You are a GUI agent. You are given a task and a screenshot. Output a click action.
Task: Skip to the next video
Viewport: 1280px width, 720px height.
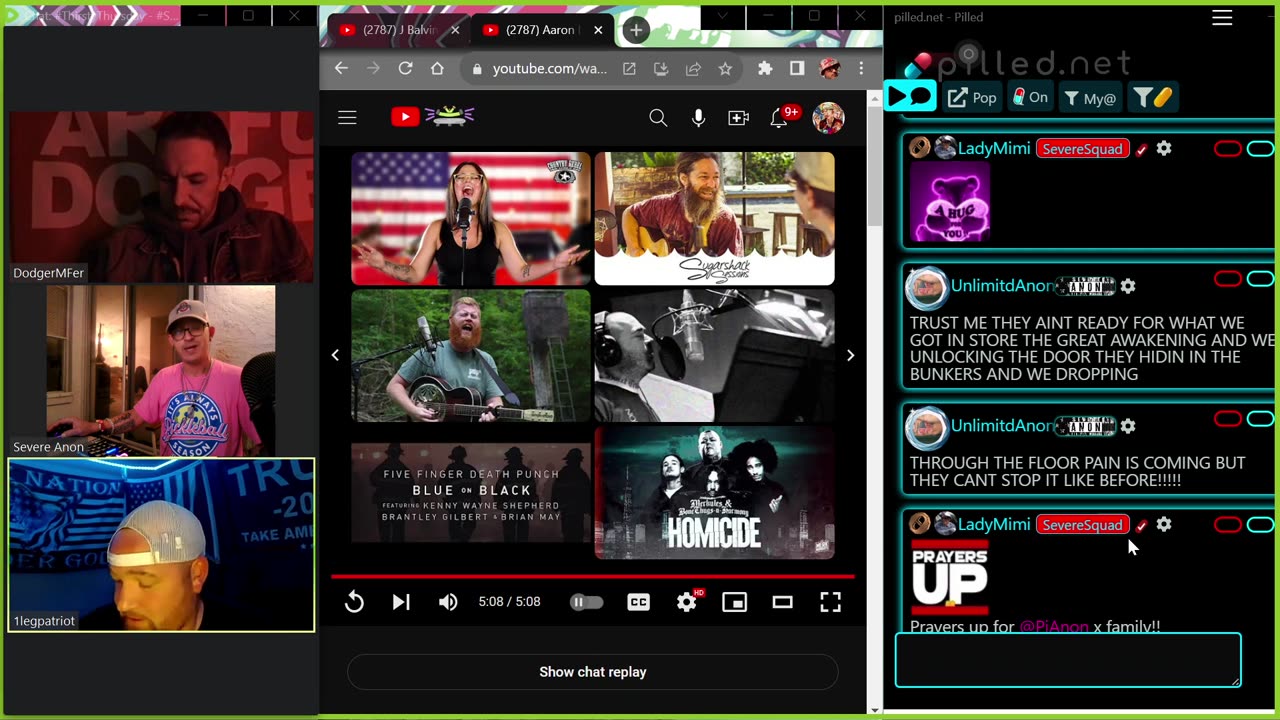tap(401, 602)
